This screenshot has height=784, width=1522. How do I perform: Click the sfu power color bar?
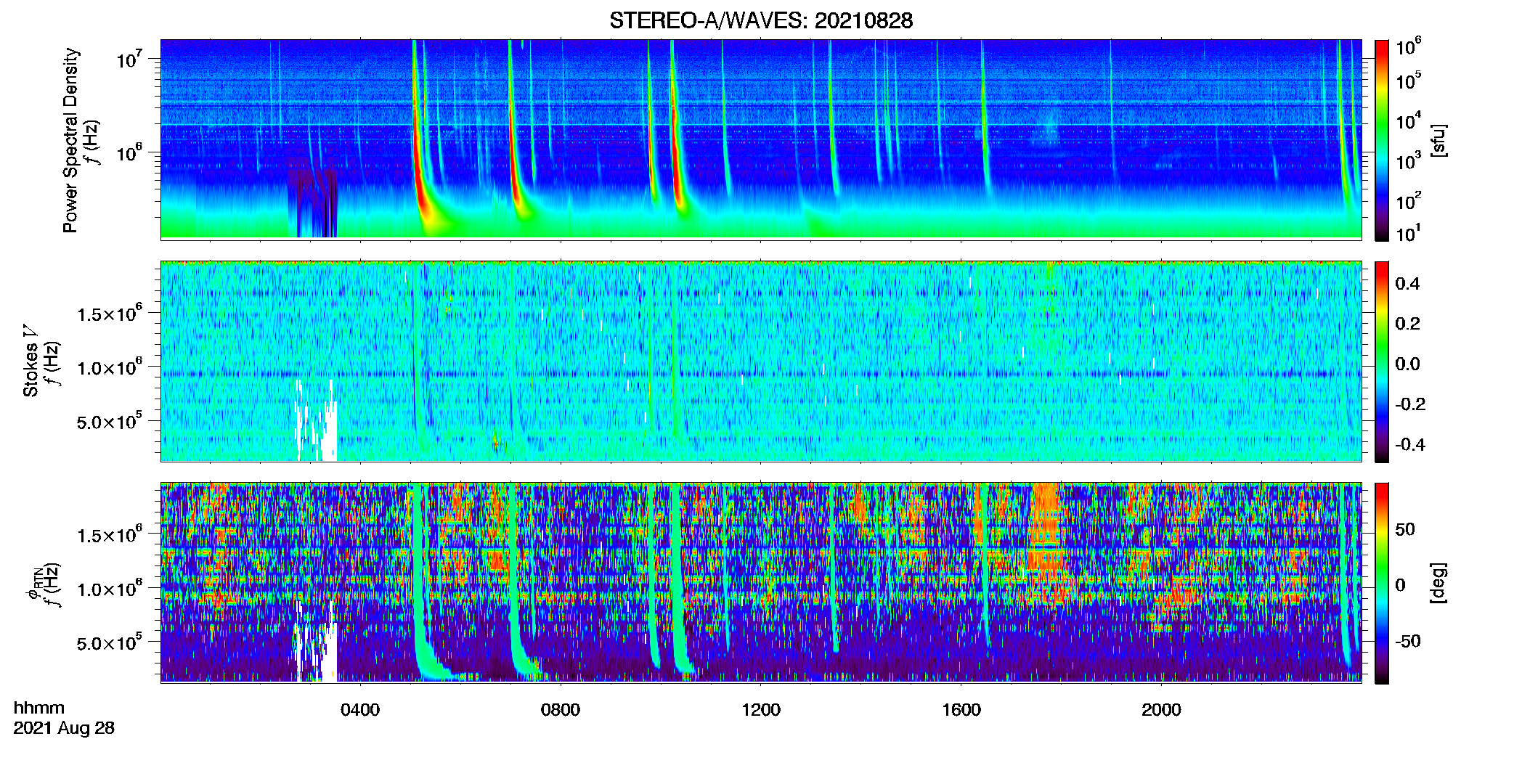[1381, 140]
